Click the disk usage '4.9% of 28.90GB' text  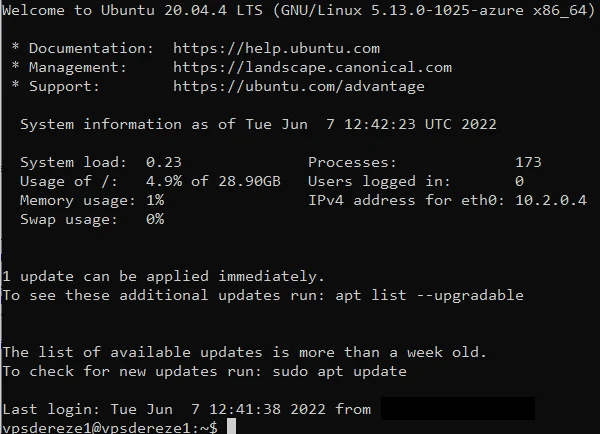coord(213,181)
